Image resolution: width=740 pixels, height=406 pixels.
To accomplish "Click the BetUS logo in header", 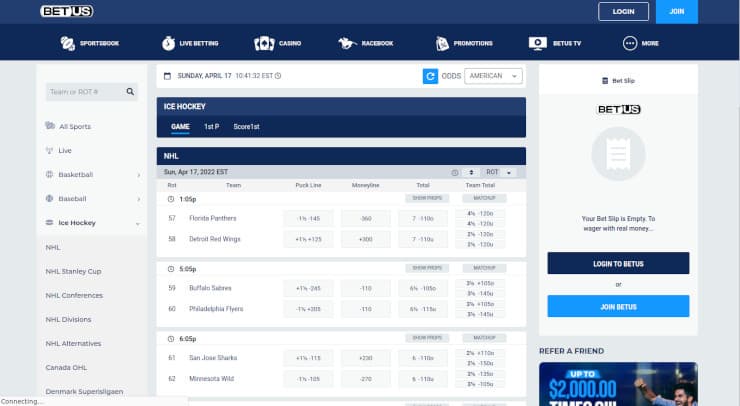I will [67, 11].
